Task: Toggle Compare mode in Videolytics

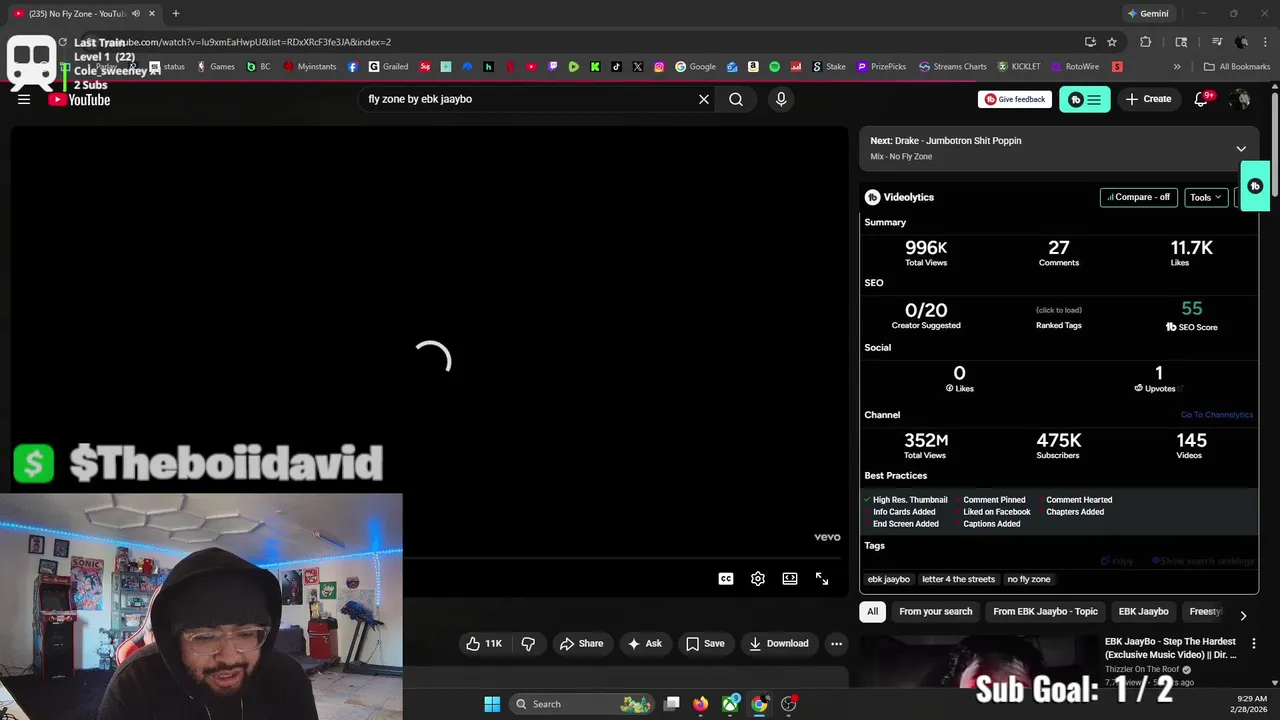Action: [1138, 197]
